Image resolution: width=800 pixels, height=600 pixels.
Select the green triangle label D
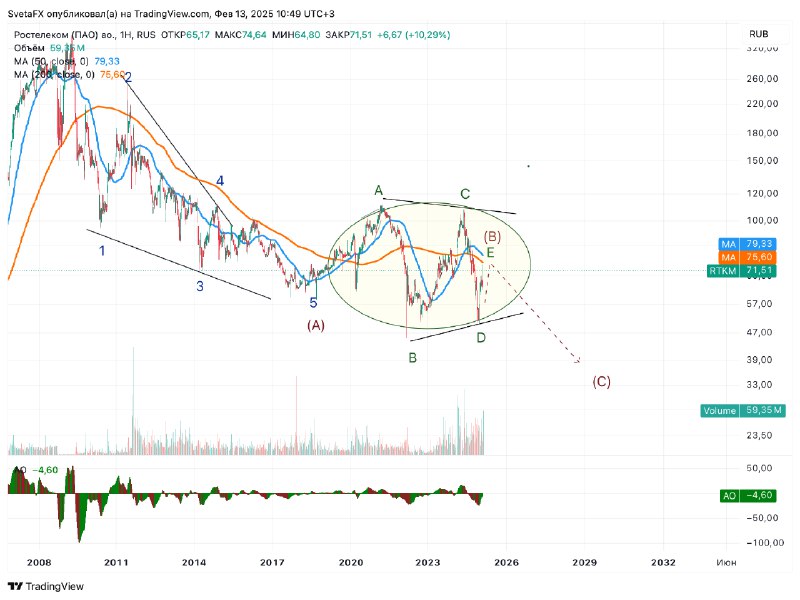pos(481,338)
